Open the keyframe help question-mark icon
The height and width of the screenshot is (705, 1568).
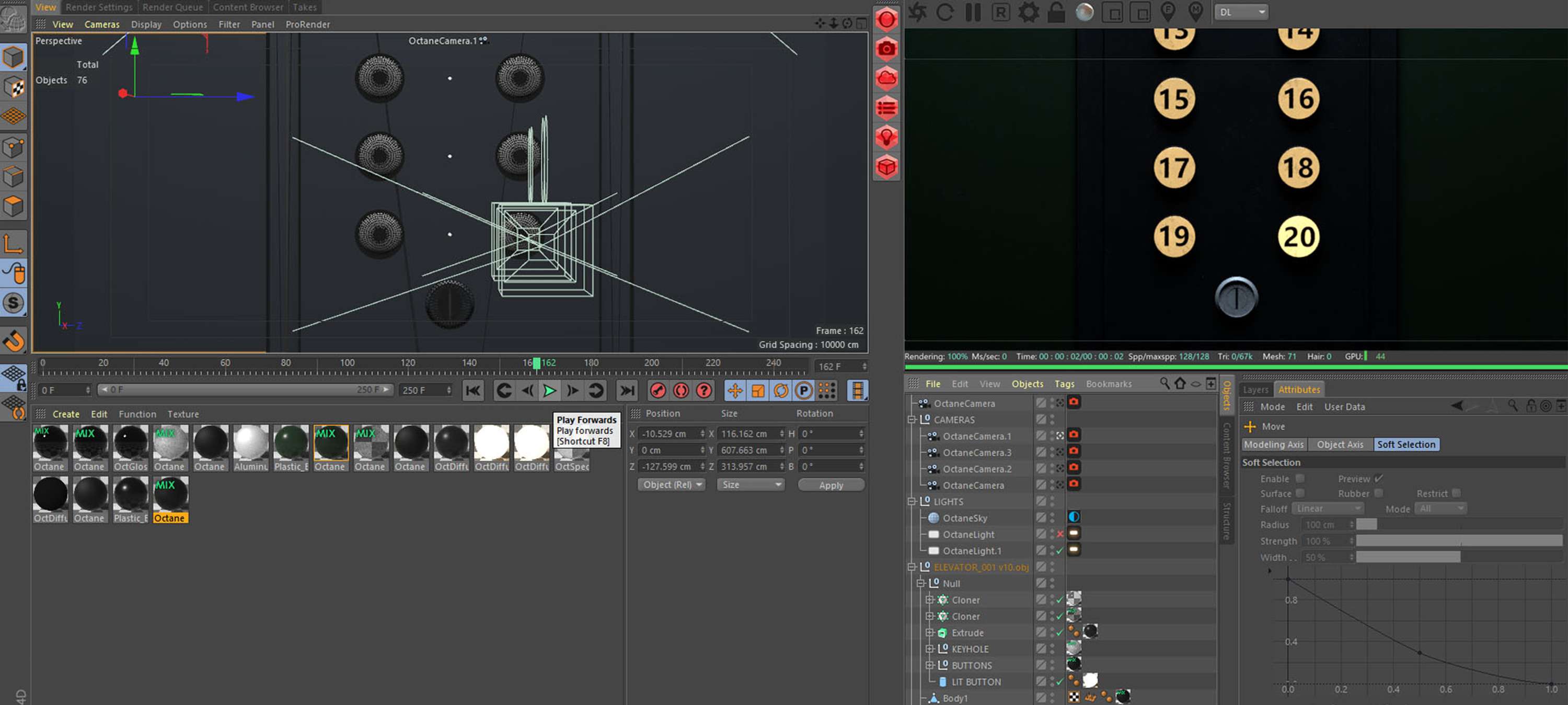[704, 391]
